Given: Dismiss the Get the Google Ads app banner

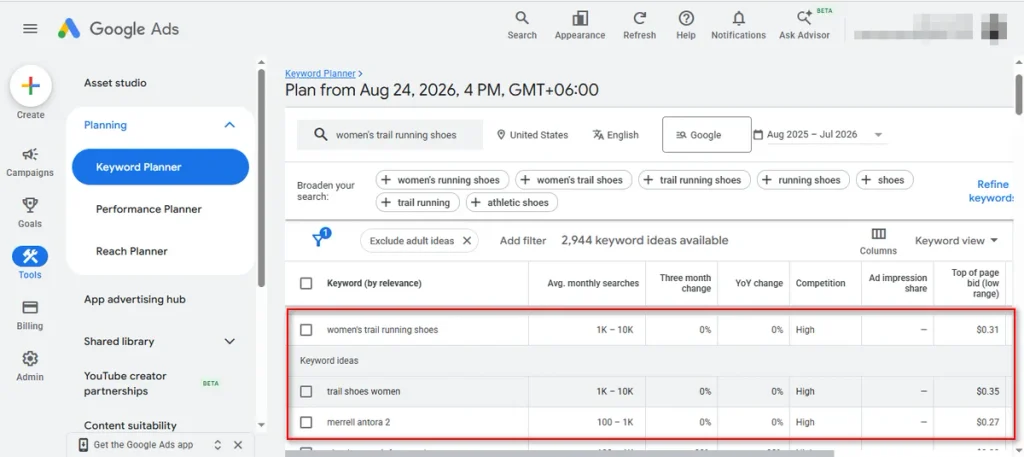Looking at the screenshot, I should tap(238, 445).
